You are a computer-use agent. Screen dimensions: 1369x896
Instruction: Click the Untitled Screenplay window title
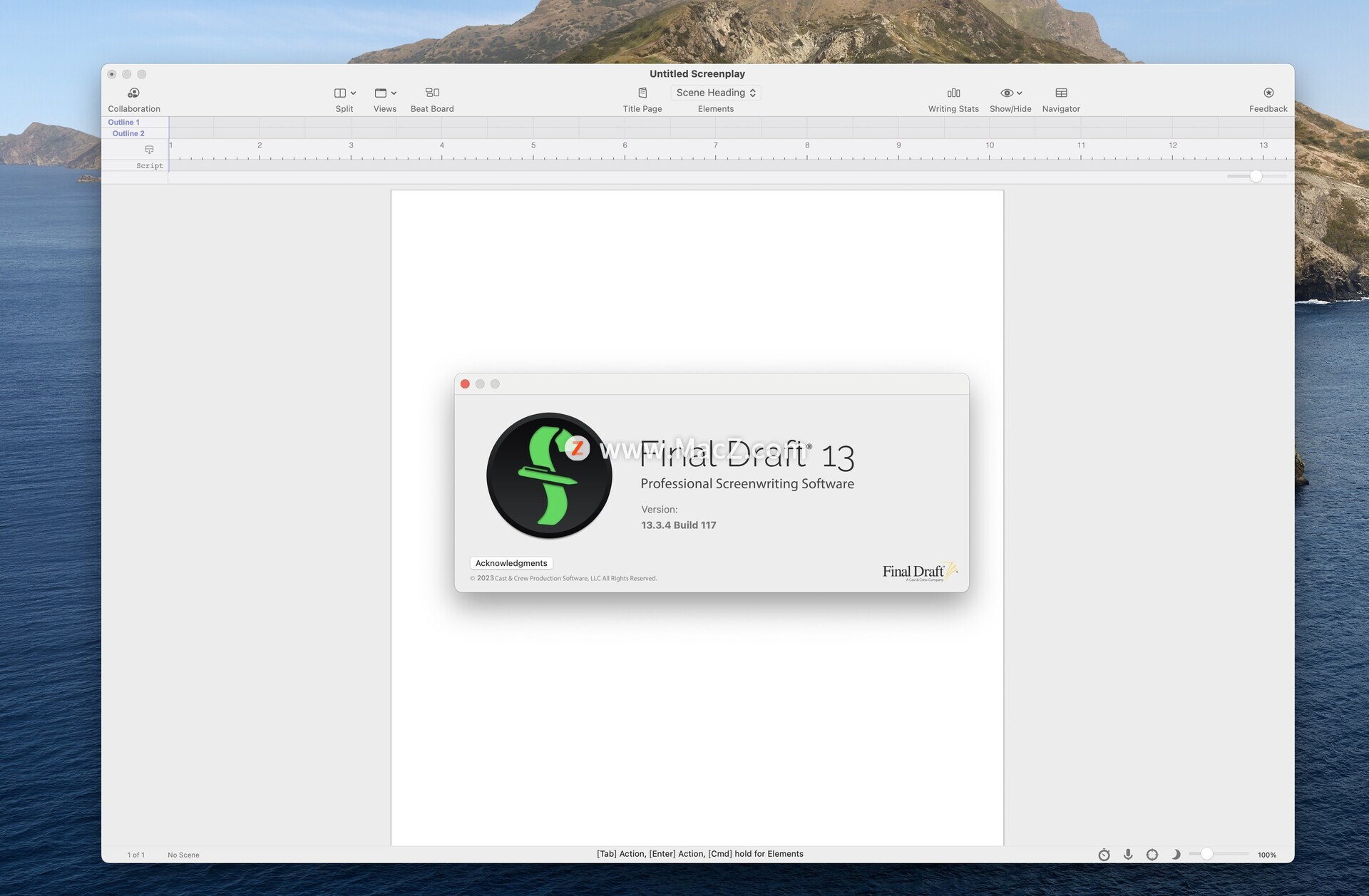(697, 73)
